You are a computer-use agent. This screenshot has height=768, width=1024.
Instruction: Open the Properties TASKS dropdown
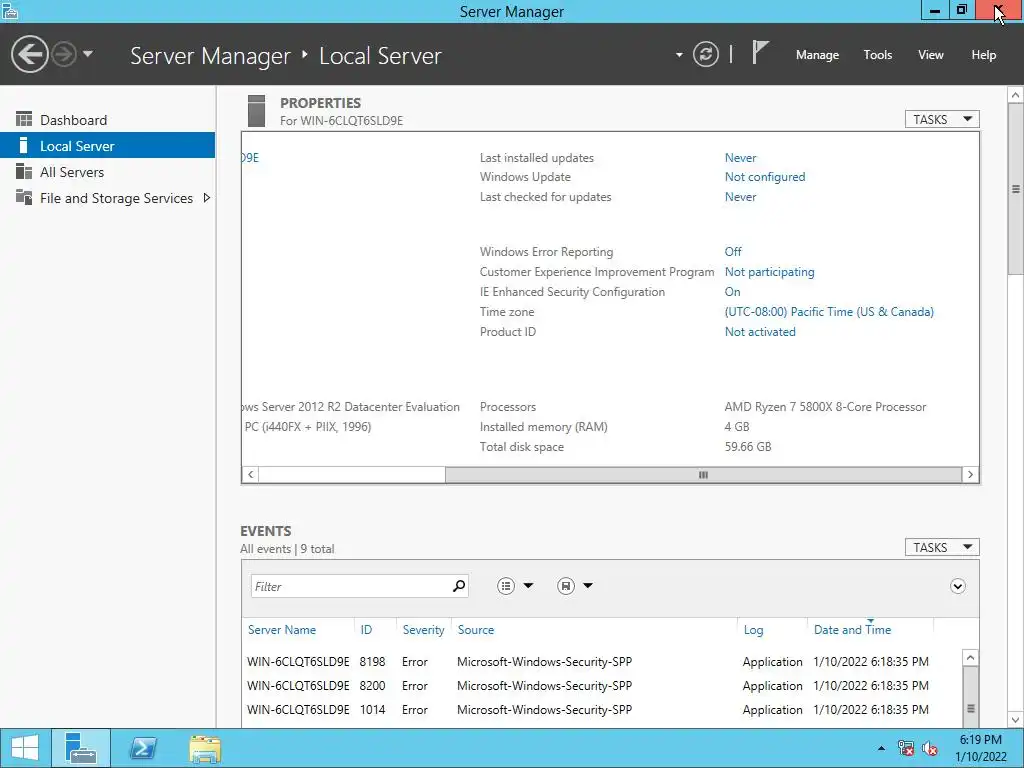(942, 120)
